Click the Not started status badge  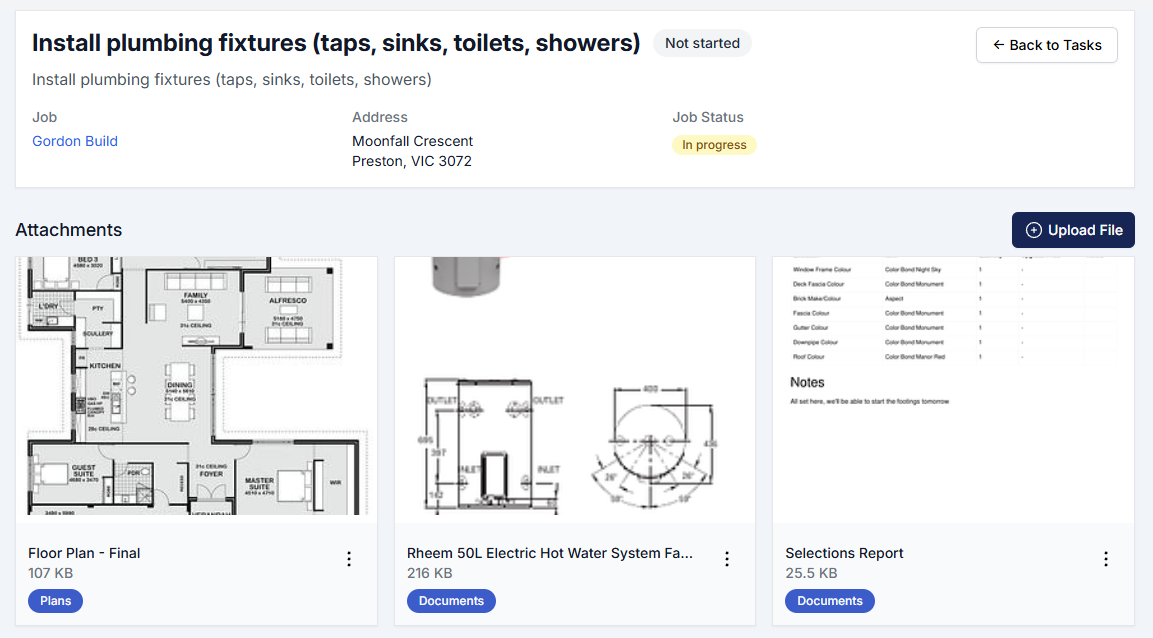(x=702, y=43)
